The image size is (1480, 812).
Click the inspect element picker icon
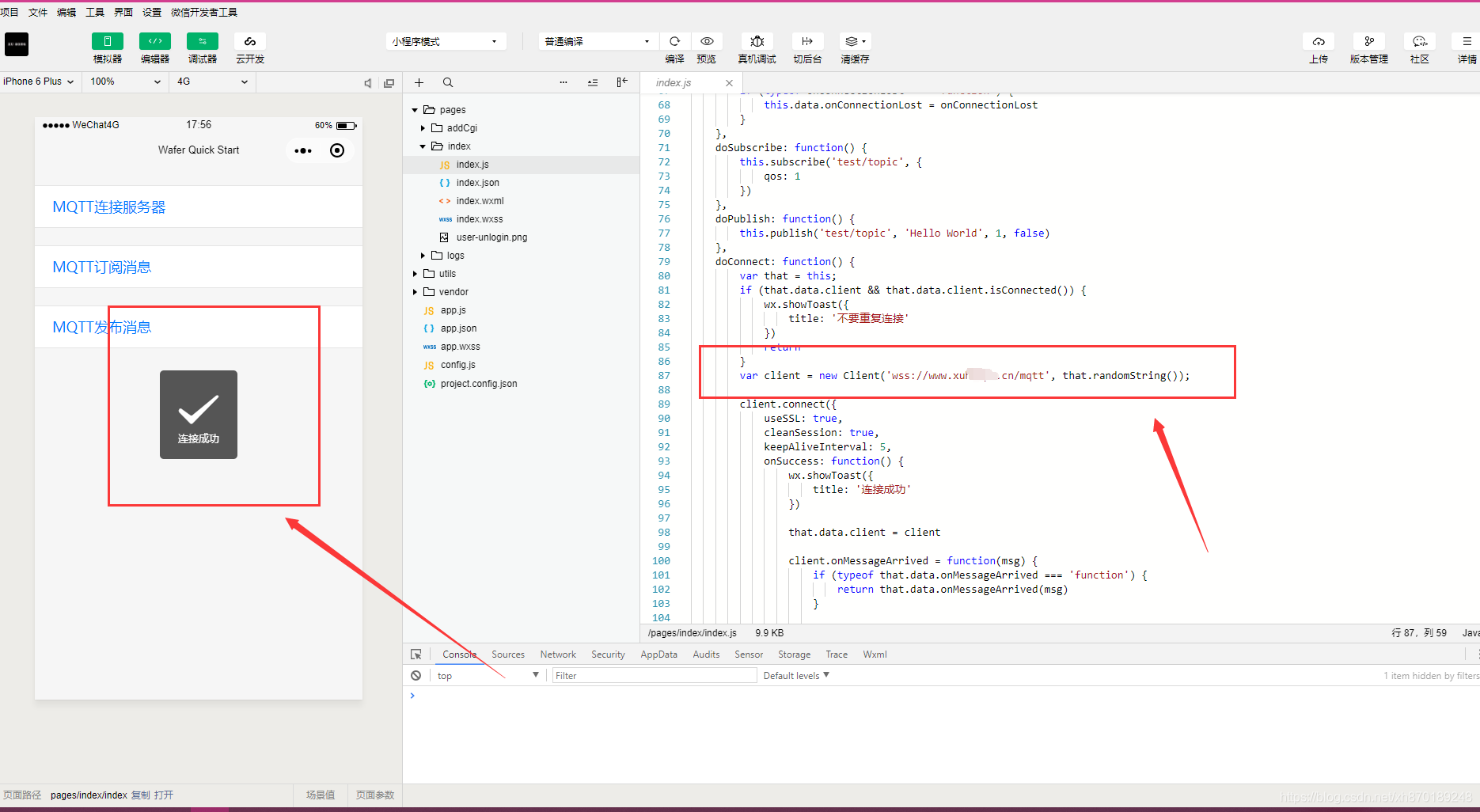(x=416, y=655)
